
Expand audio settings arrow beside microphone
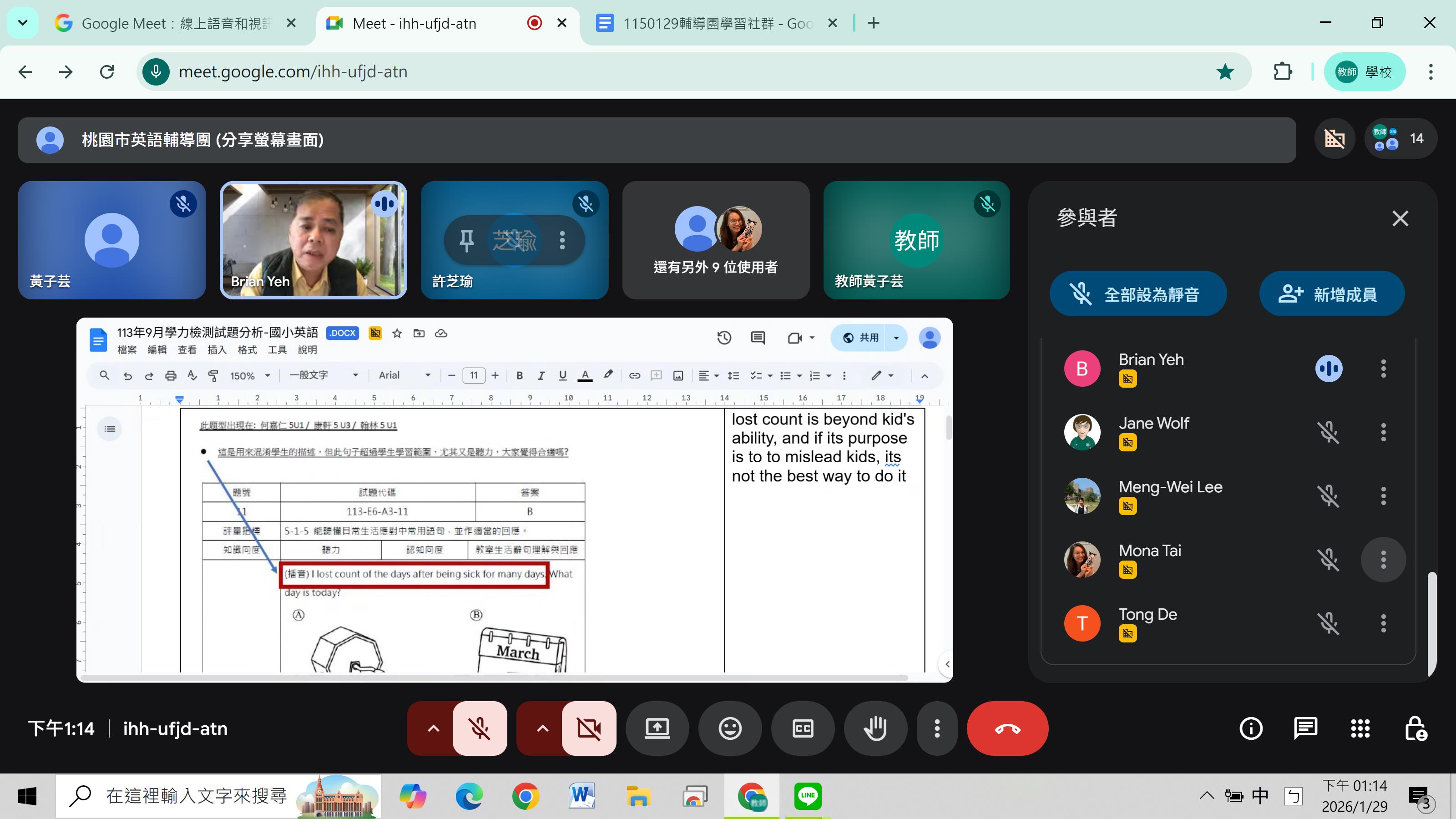[x=433, y=728]
